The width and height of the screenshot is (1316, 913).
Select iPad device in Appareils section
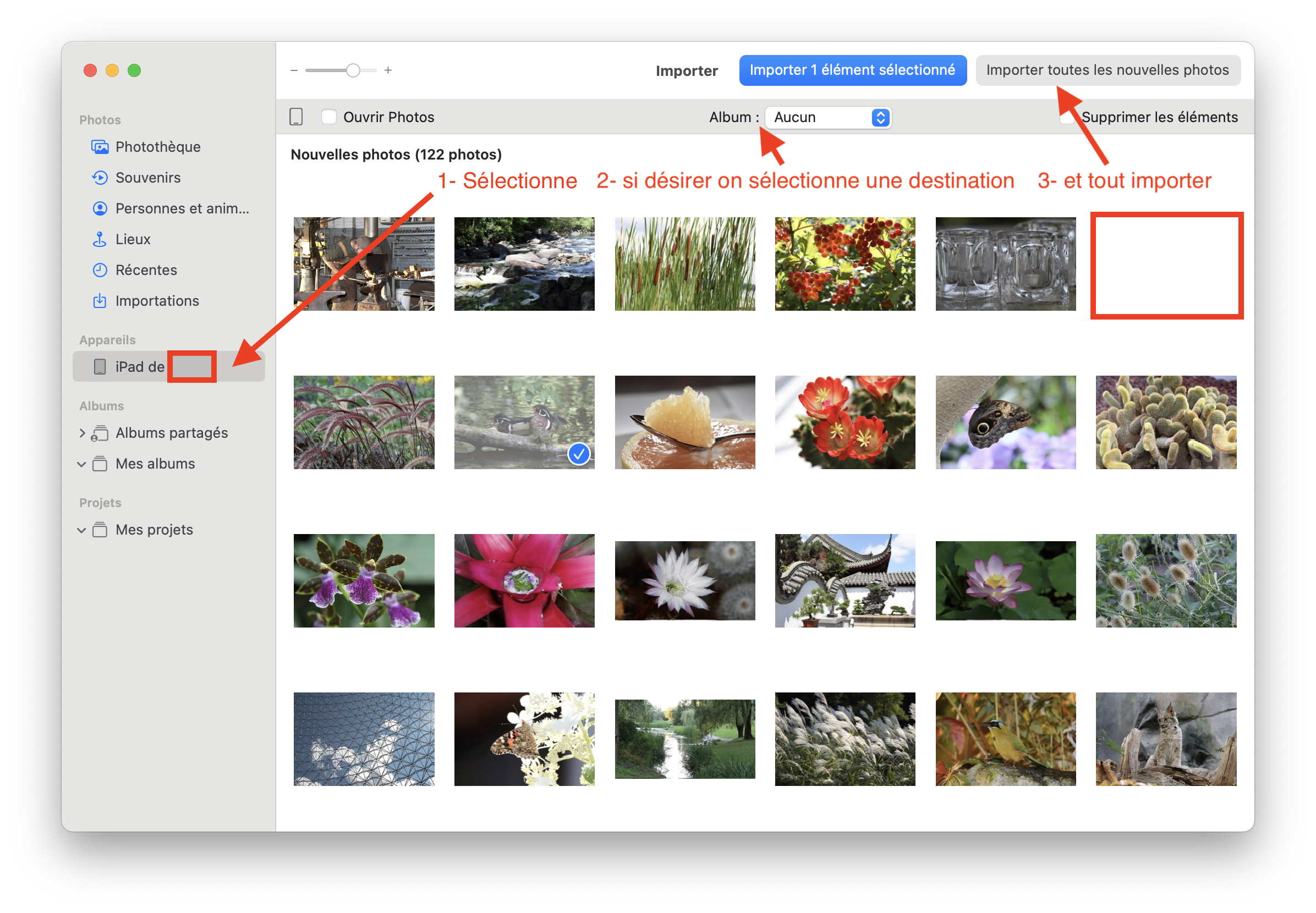pos(140,367)
